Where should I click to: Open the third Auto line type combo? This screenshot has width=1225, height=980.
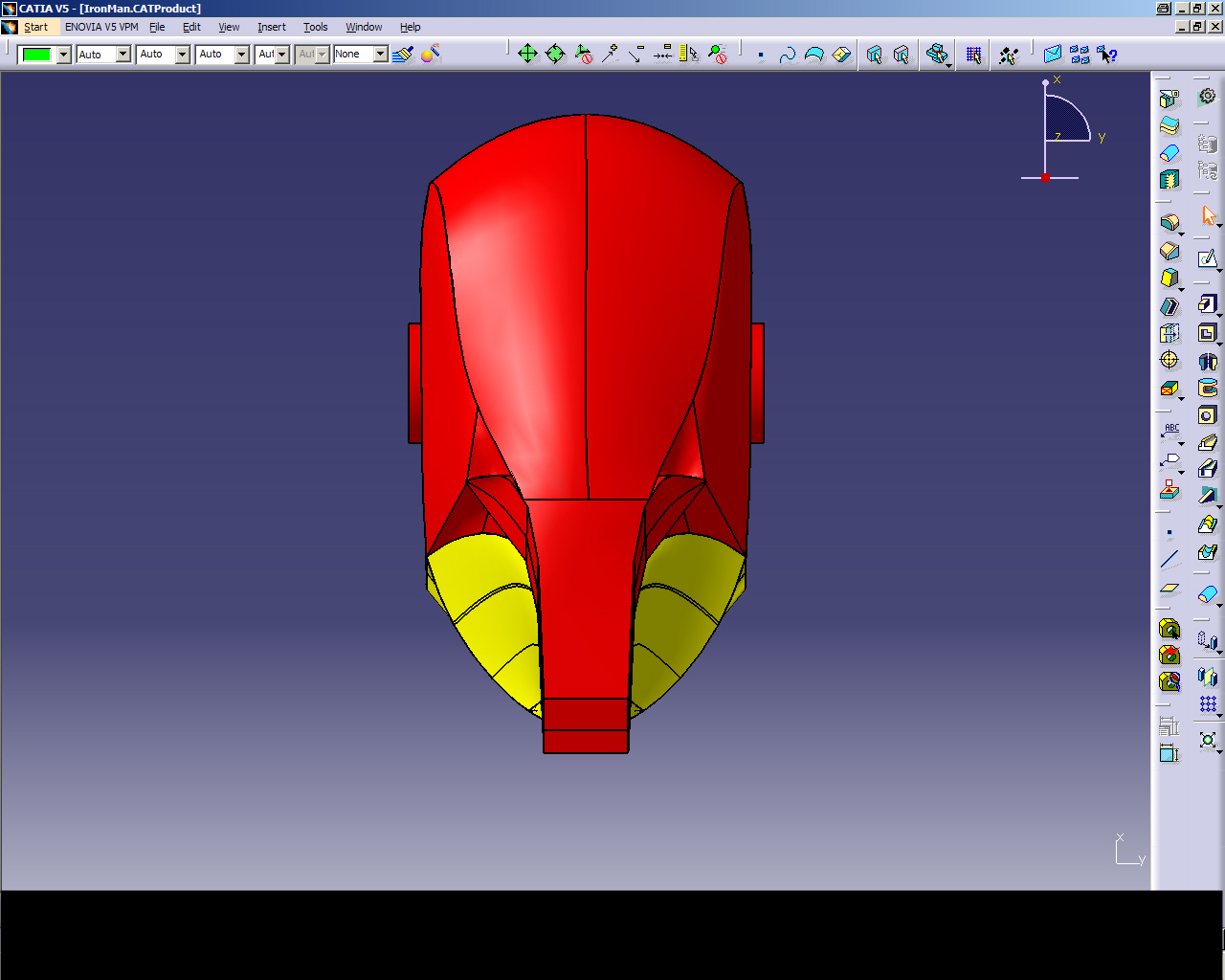(223, 55)
